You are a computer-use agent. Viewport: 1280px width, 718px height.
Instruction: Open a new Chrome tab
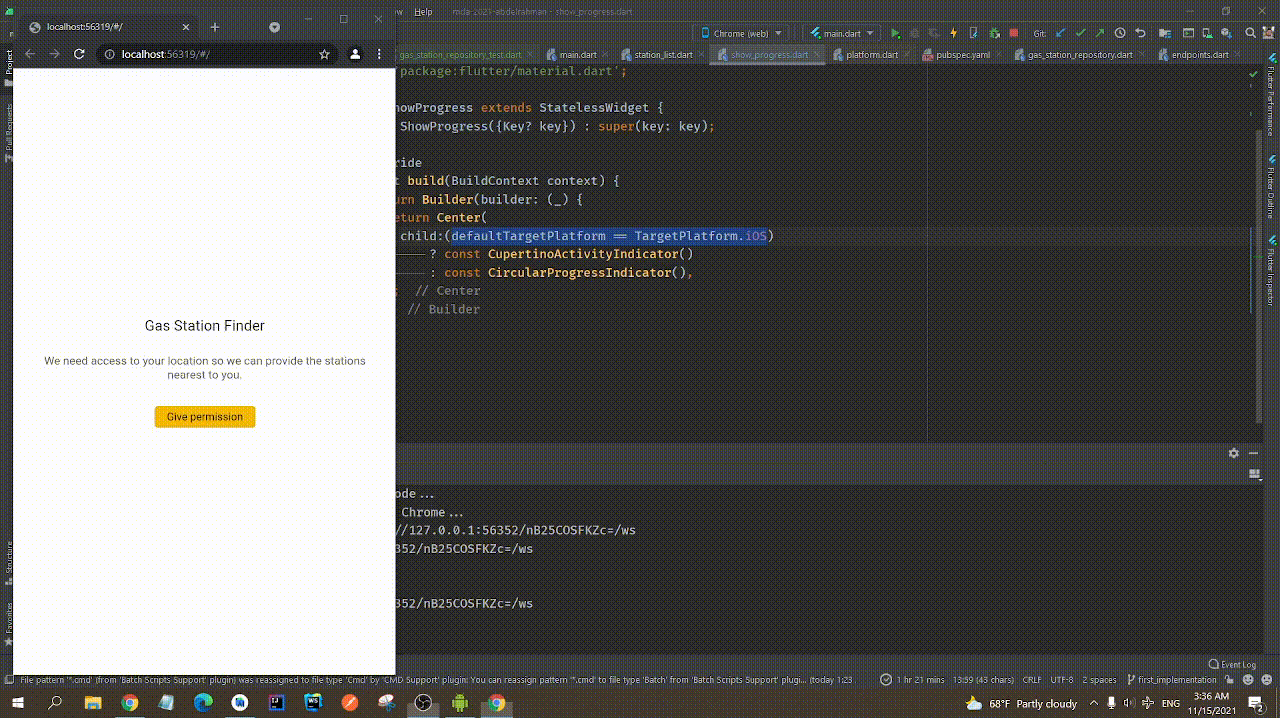click(214, 27)
